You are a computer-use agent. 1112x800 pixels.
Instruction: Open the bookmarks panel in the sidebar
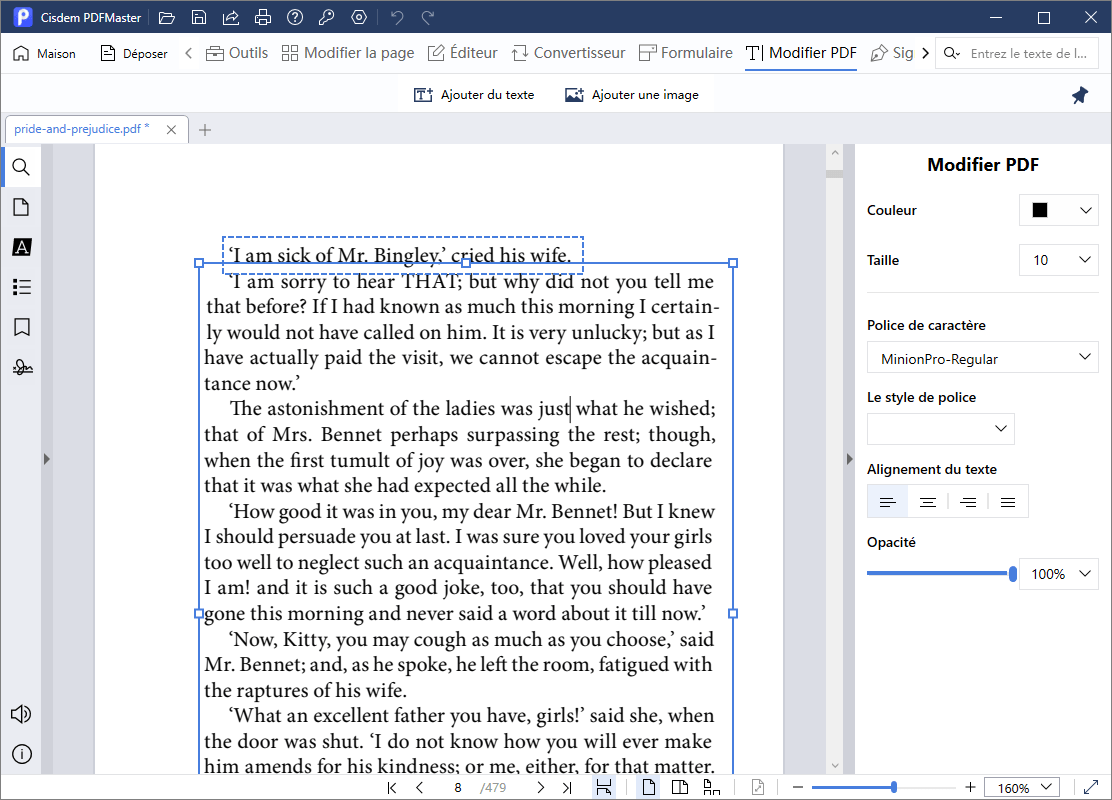pyautogui.click(x=22, y=327)
